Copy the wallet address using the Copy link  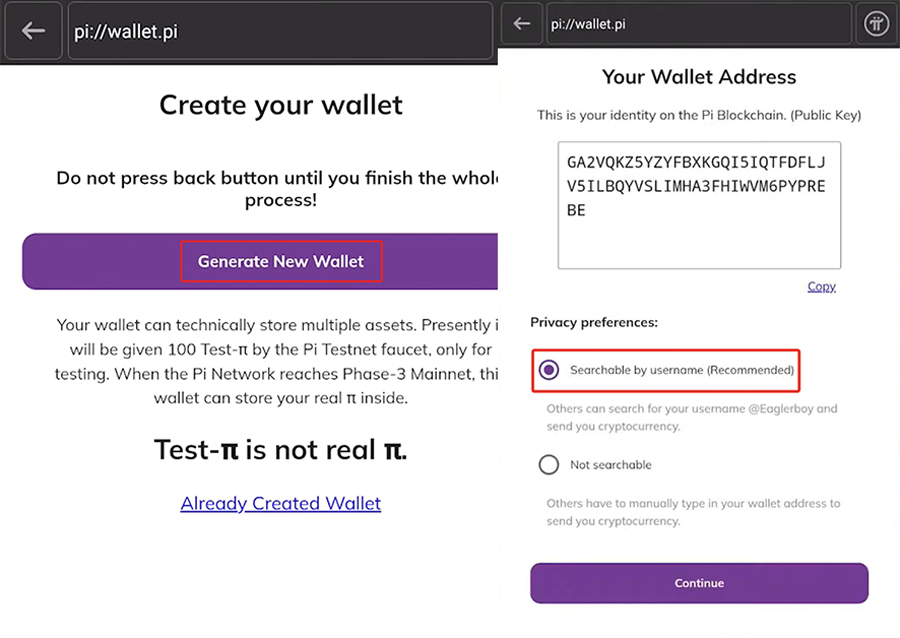pyautogui.click(x=821, y=287)
